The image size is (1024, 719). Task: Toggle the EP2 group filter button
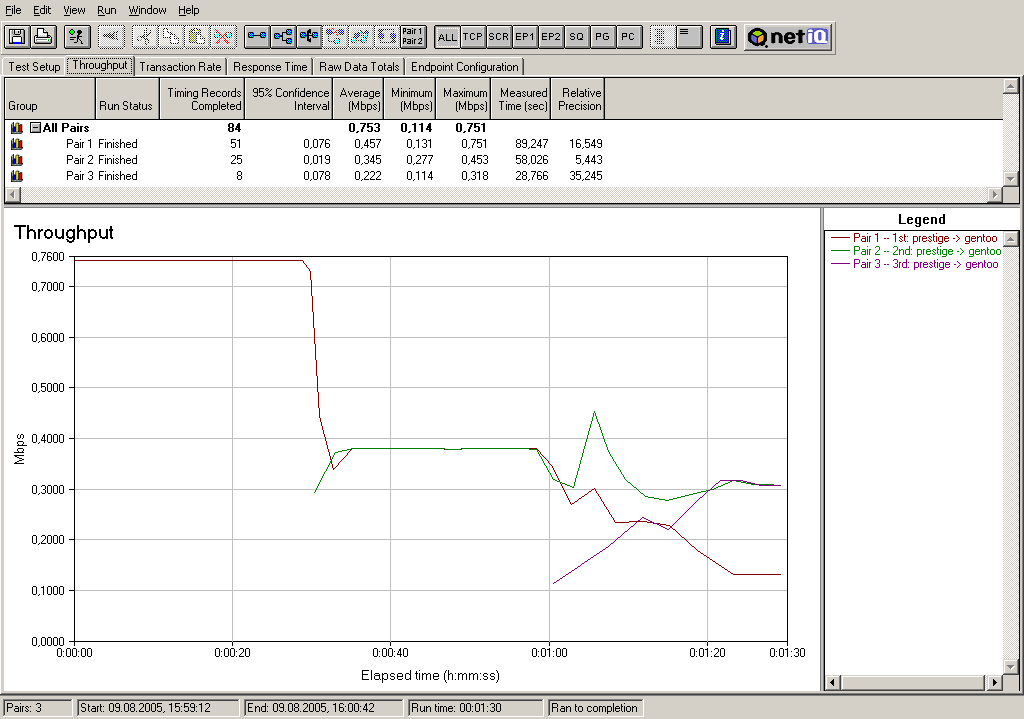551,37
